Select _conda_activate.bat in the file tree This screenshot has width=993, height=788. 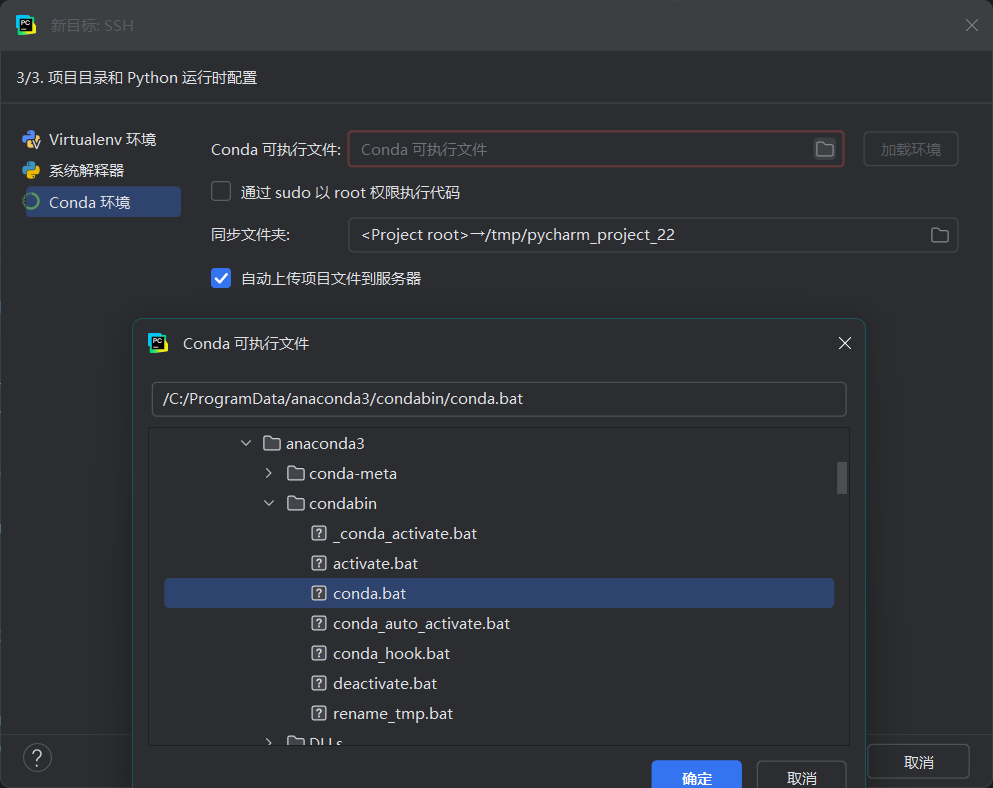pos(499,533)
